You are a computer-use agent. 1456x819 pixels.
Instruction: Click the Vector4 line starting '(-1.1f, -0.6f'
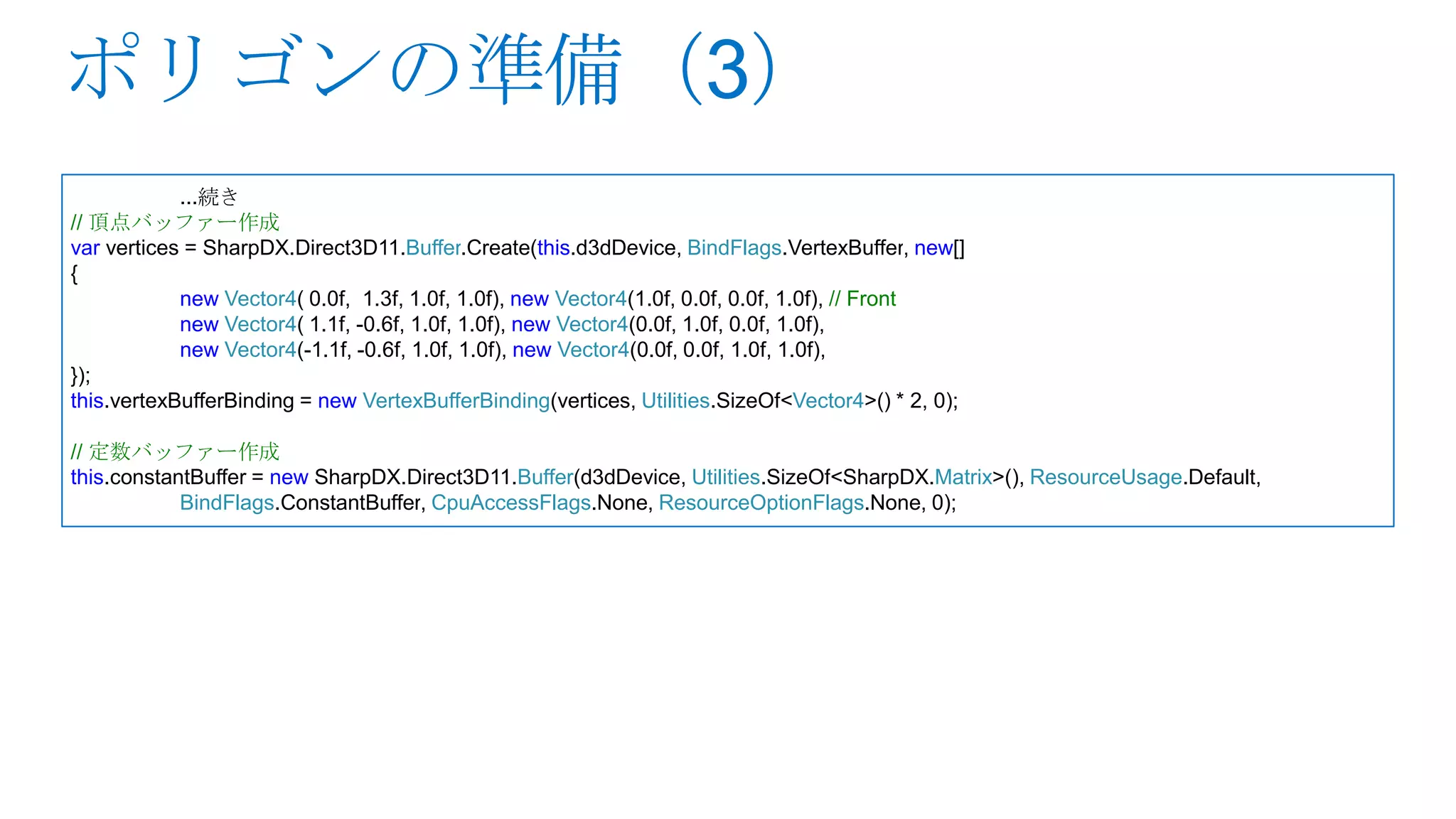pyautogui.click(x=503, y=350)
